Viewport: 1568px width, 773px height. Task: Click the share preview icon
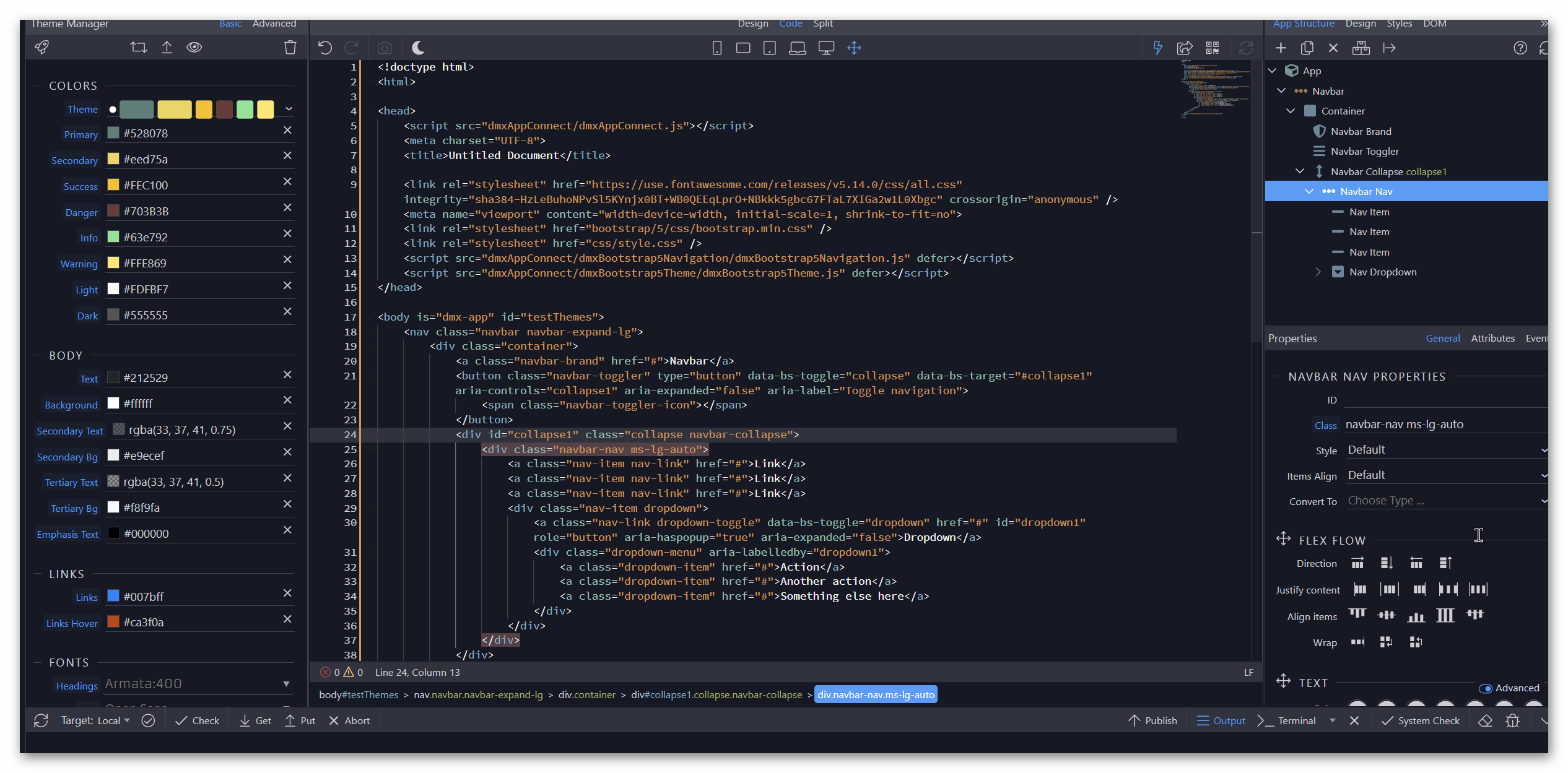[x=1185, y=48]
